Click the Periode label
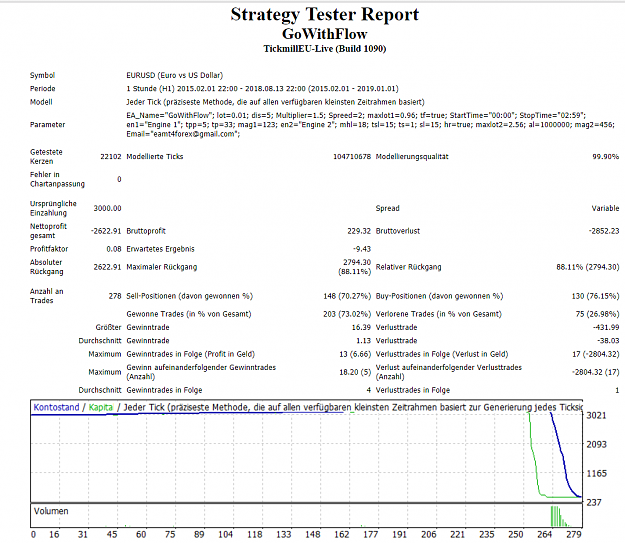The height and width of the screenshot is (543, 625). 42,89
